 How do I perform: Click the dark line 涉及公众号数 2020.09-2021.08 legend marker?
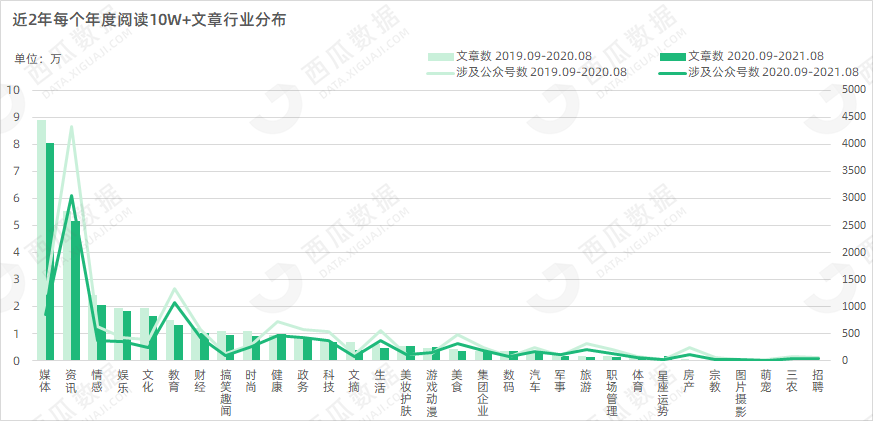671,73
